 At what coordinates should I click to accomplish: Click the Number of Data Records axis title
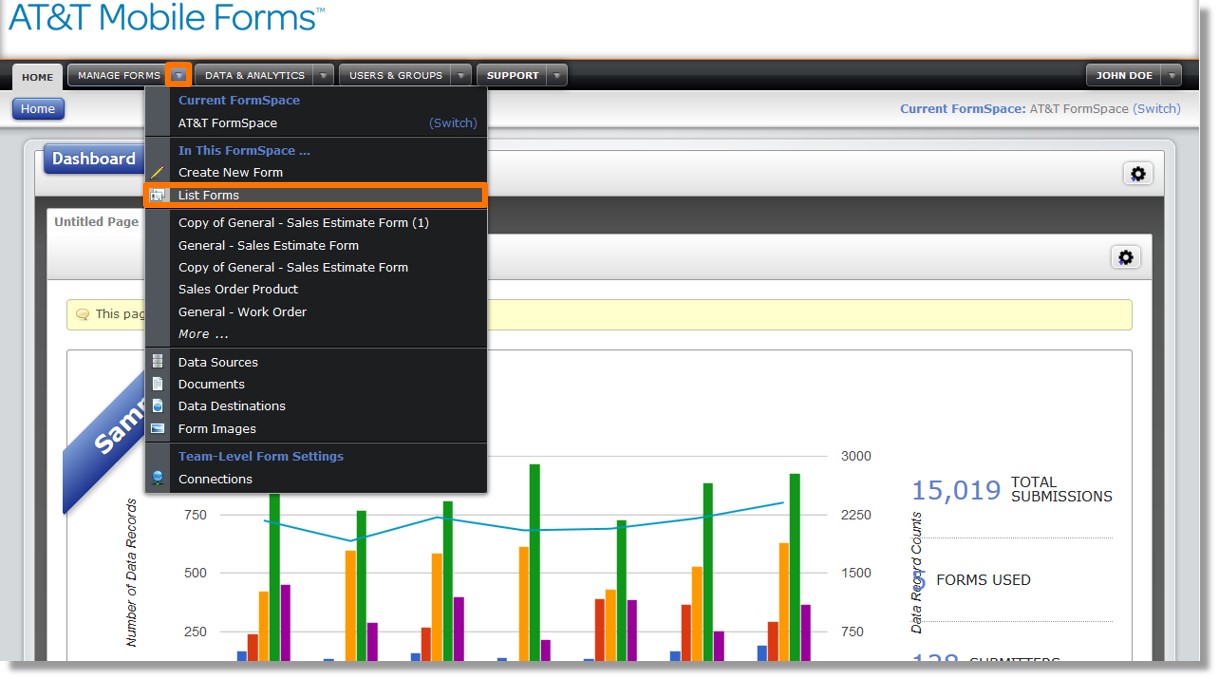[132, 573]
